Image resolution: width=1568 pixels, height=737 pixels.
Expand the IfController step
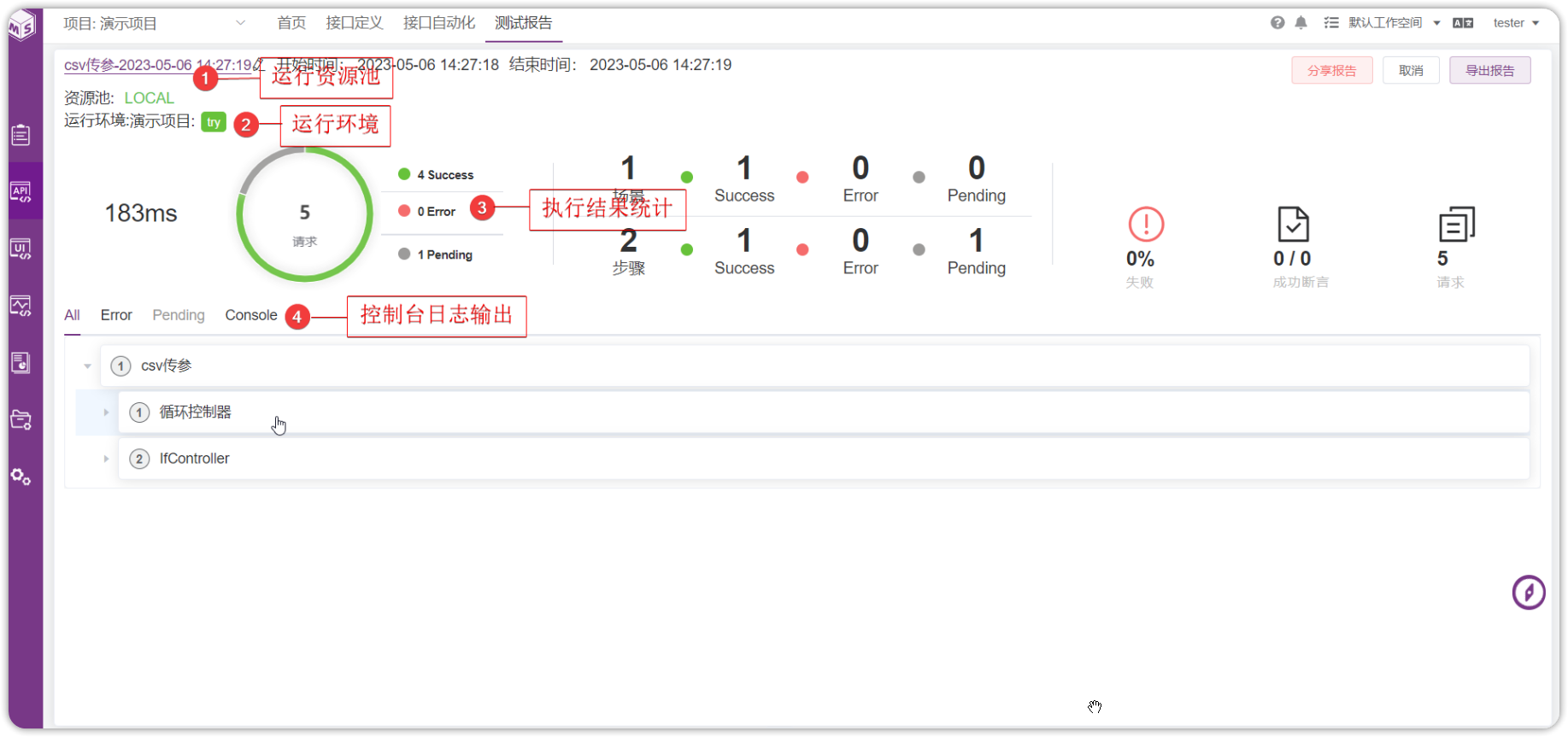click(106, 459)
